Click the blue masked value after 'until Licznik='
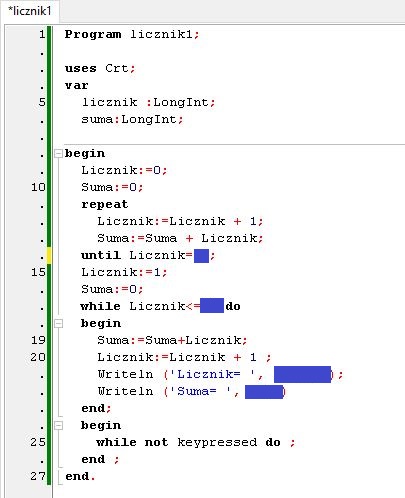Screen dimensions: 405x498 click(x=201, y=256)
